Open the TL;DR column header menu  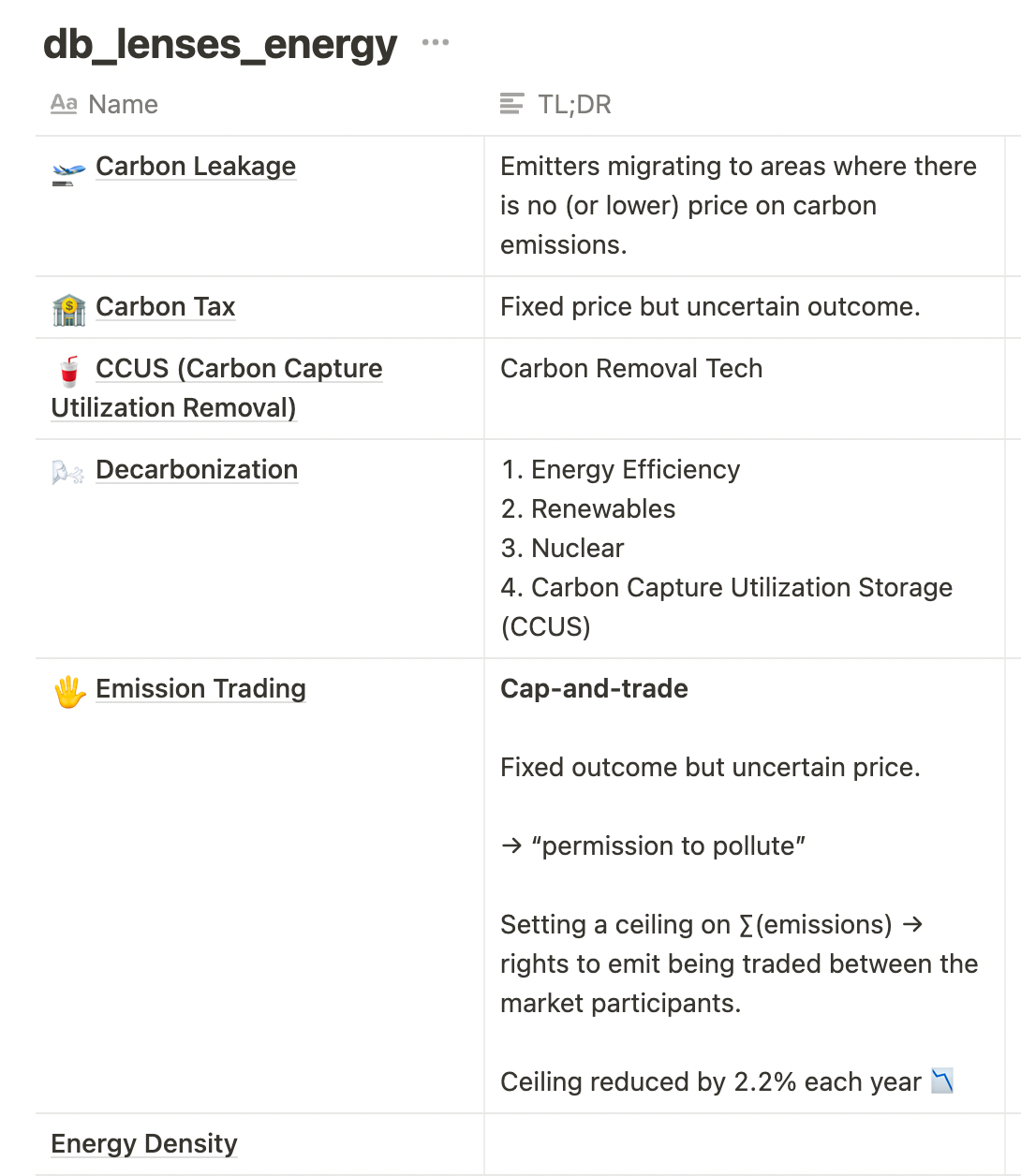coord(574,104)
